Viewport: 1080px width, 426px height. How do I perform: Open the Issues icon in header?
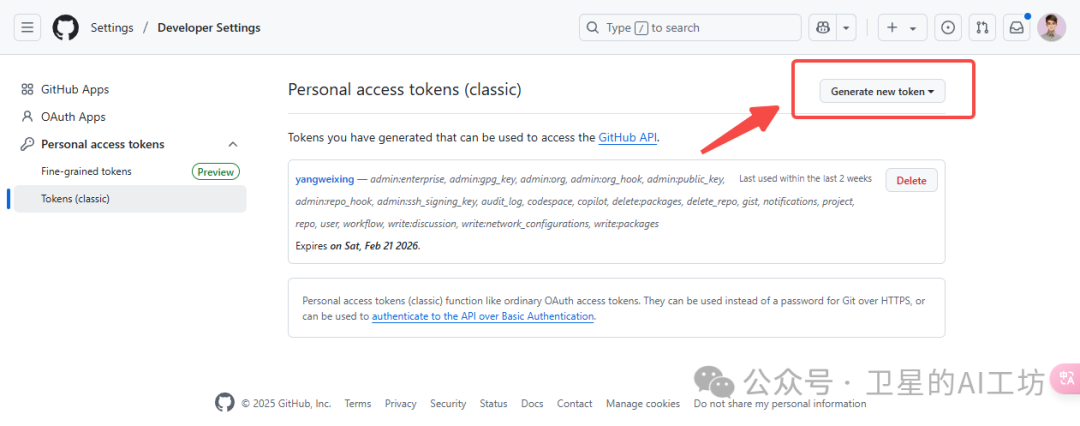[948, 28]
